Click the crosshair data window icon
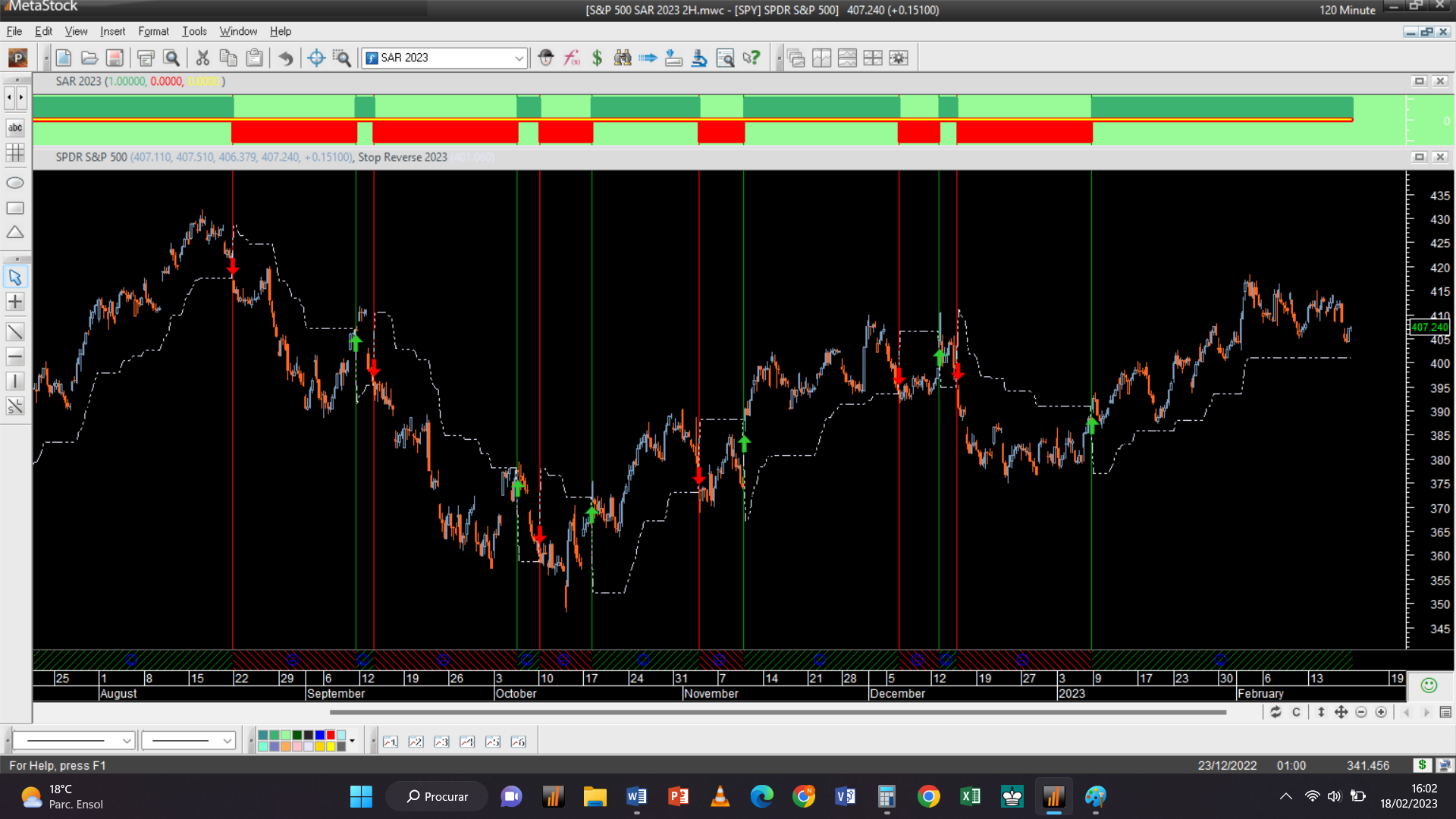Image resolution: width=1456 pixels, height=819 pixels. coord(316,58)
